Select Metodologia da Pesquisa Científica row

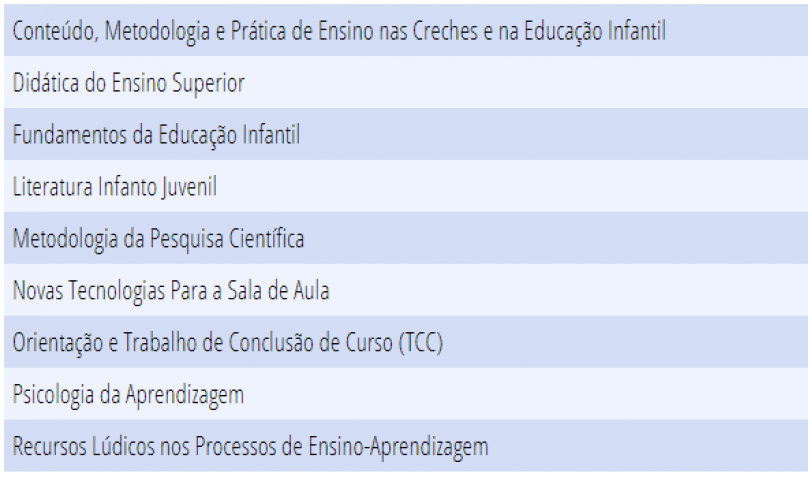[406, 238]
